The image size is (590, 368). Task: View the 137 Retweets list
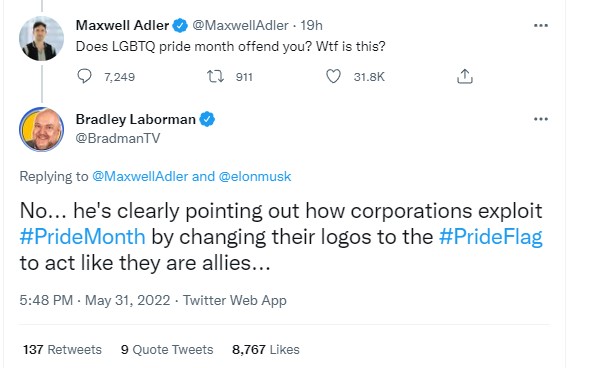(62, 350)
